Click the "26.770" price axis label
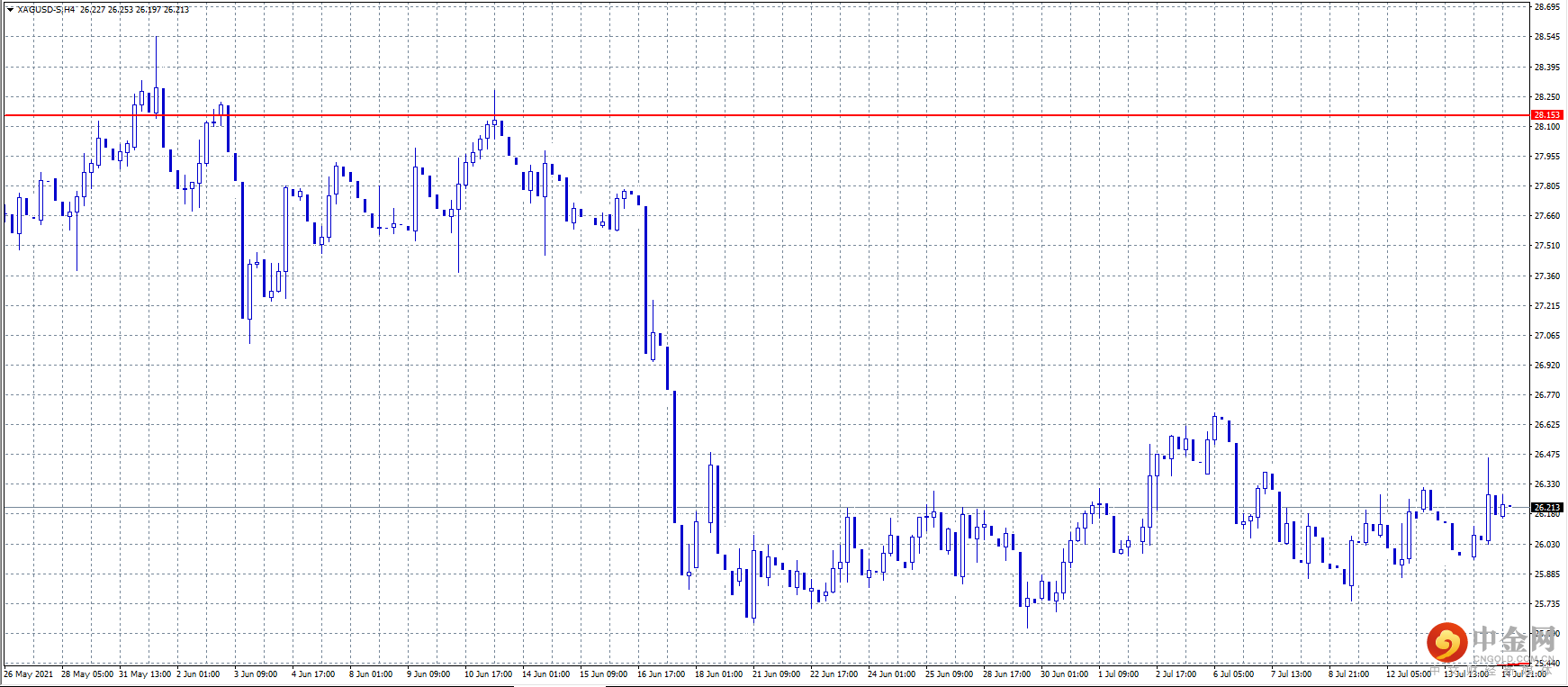This screenshot has height=687, width=1568. pos(1547,395)
